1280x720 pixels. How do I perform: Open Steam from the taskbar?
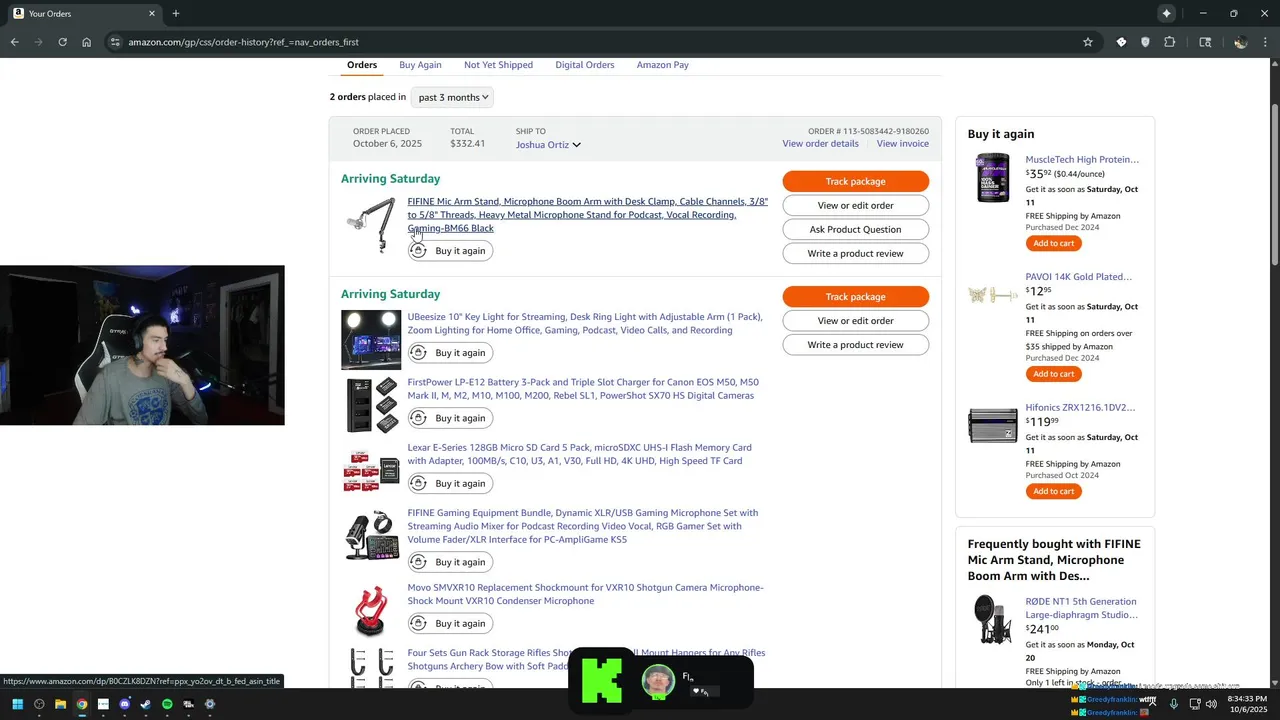tap(146, 704)
